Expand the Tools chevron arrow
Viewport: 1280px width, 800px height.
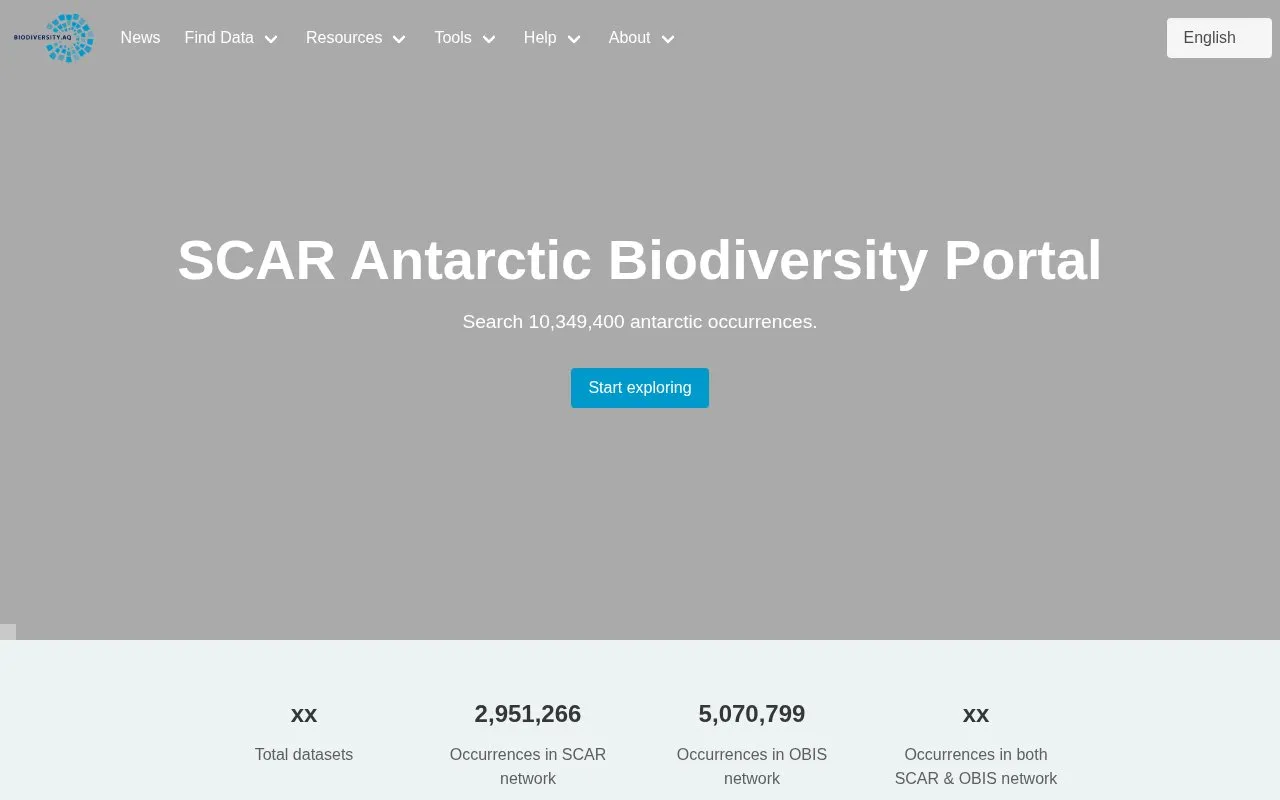pyautogui.click(x=489, y=39)
